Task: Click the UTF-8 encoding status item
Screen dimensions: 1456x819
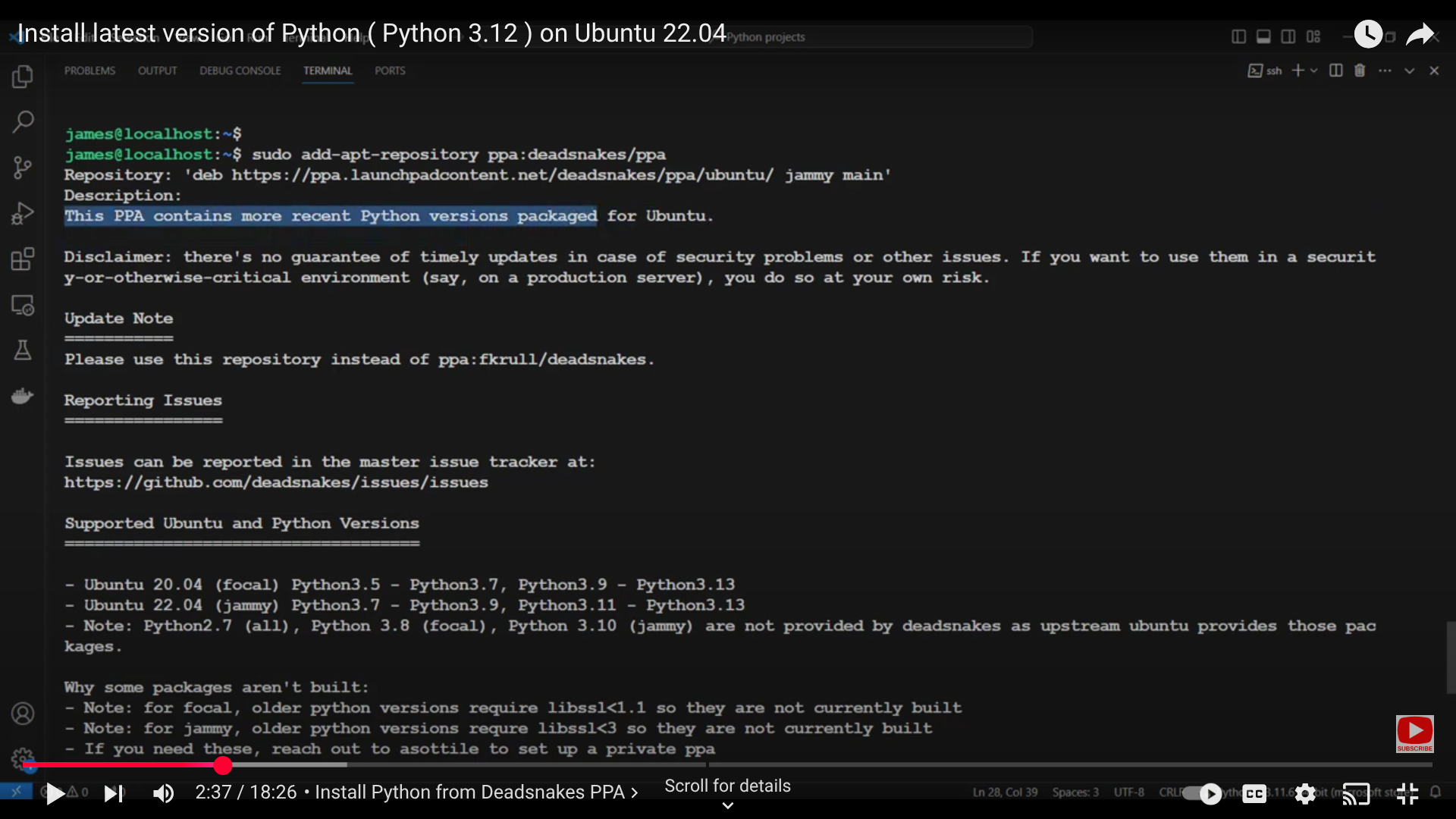Action: (1128, 792)
